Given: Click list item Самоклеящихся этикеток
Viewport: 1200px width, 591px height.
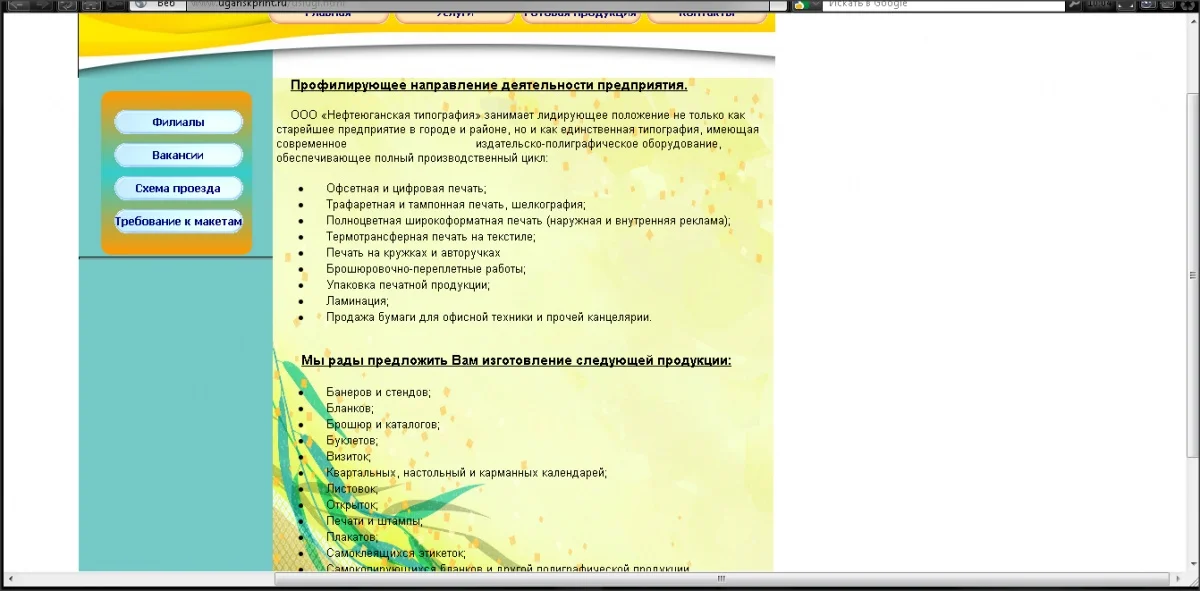Looking at the screenshot, I should (x=396, y=553).
